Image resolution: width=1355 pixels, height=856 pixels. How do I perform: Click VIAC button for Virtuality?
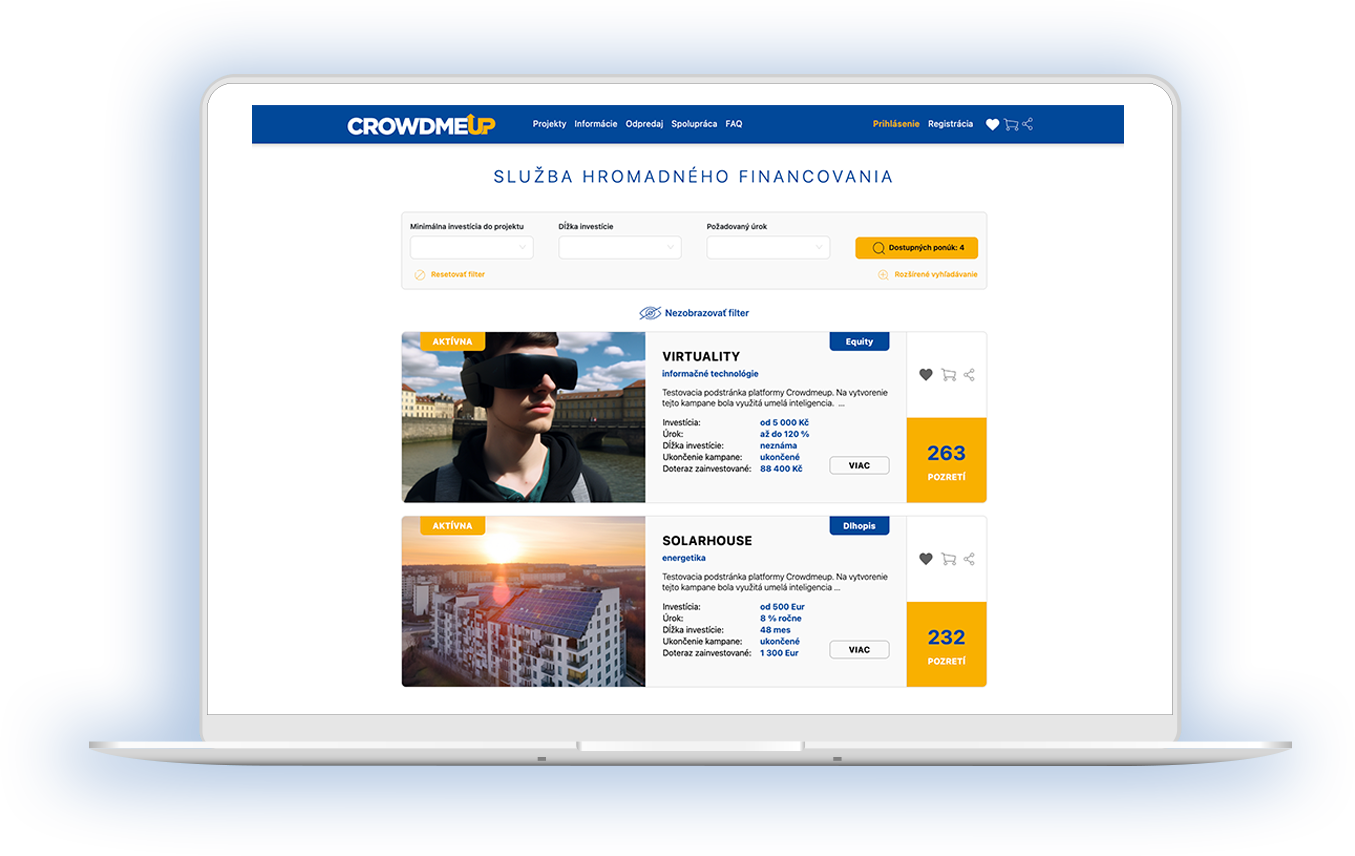[859, 466]
